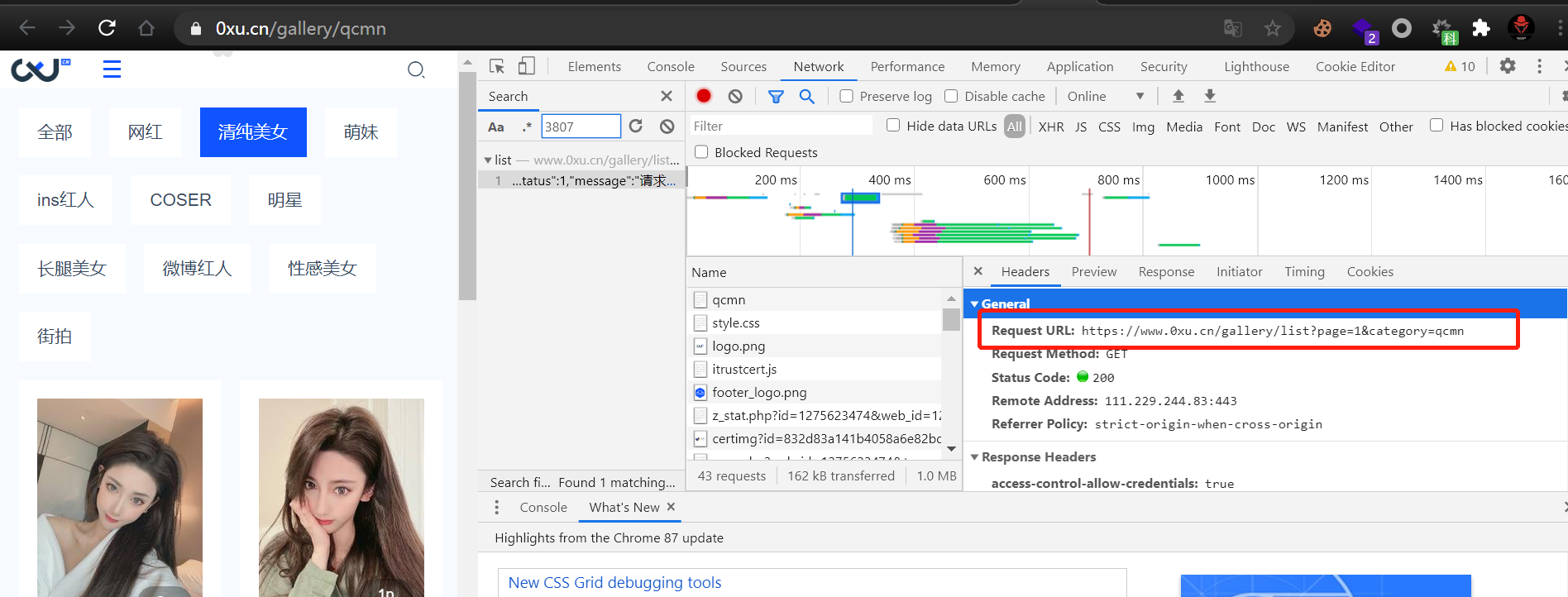Go to browser home page icon
The width and height of the screenshot is (1568, 597).
146,28
